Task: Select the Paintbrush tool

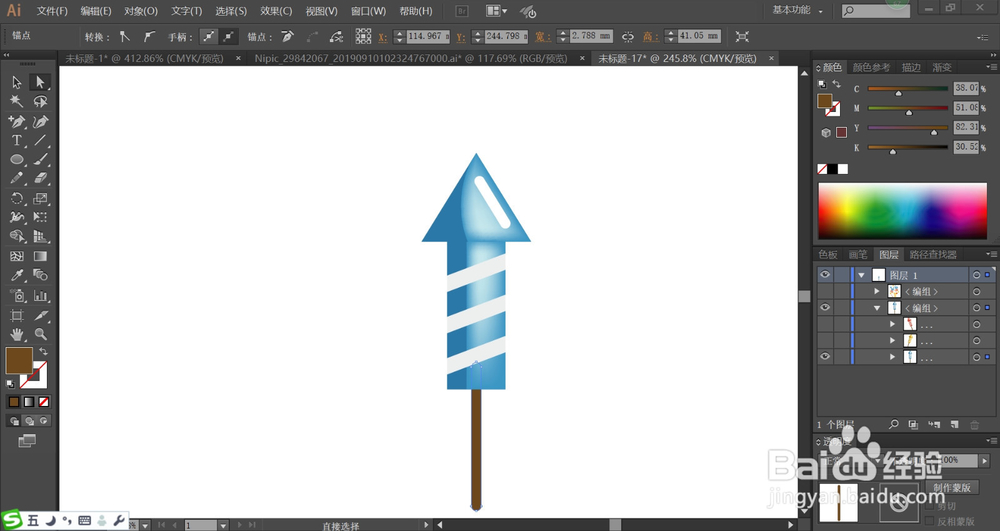Action: (40, 159)
